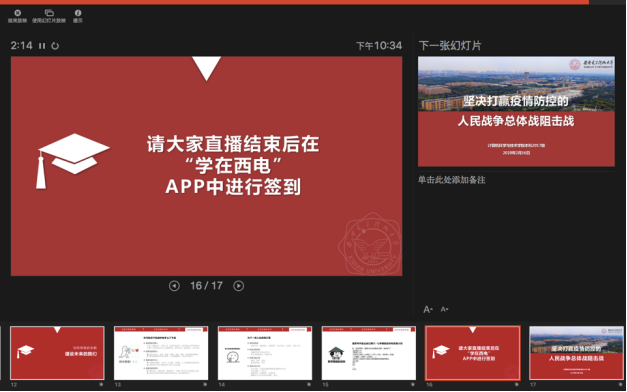Select slide 17 thumbnail in the filmstrip
The height and width of the screenshot is (392, 627).
click(576, 353)
